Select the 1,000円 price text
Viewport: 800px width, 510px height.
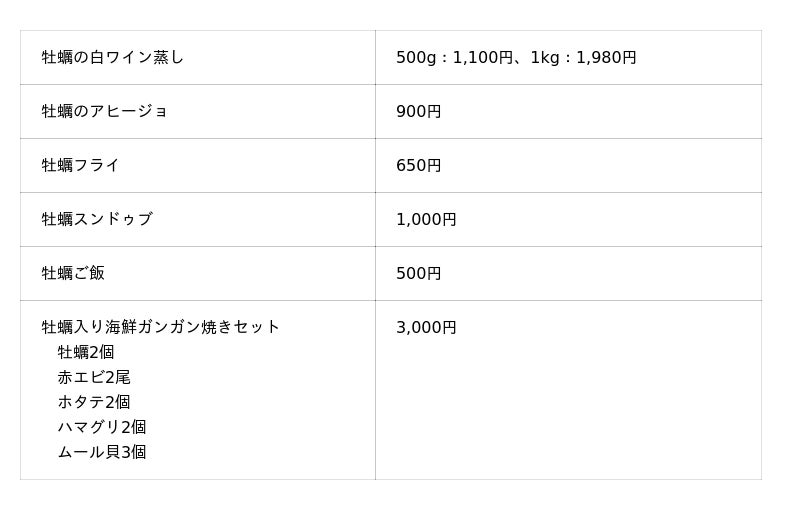(x=426, y=220)
